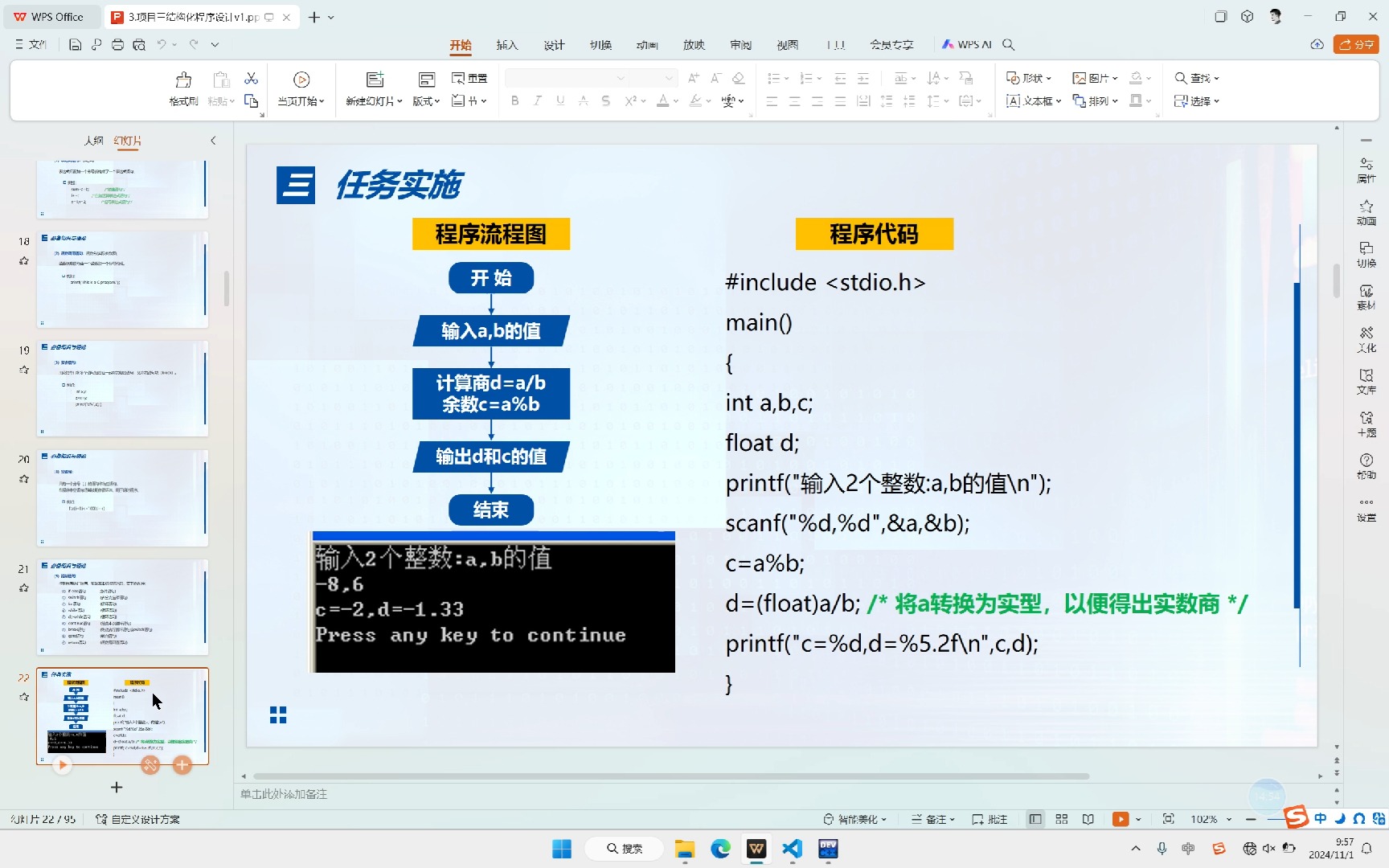
Task: Open the 切换 (Transition) panel in right sidebar
Action: click(x=1366, y=256)
